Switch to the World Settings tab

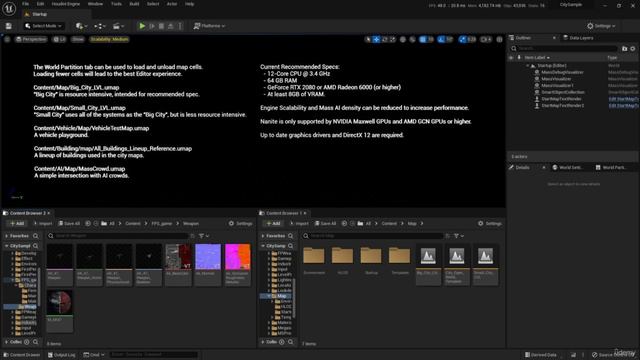click(x=567, y=167)
